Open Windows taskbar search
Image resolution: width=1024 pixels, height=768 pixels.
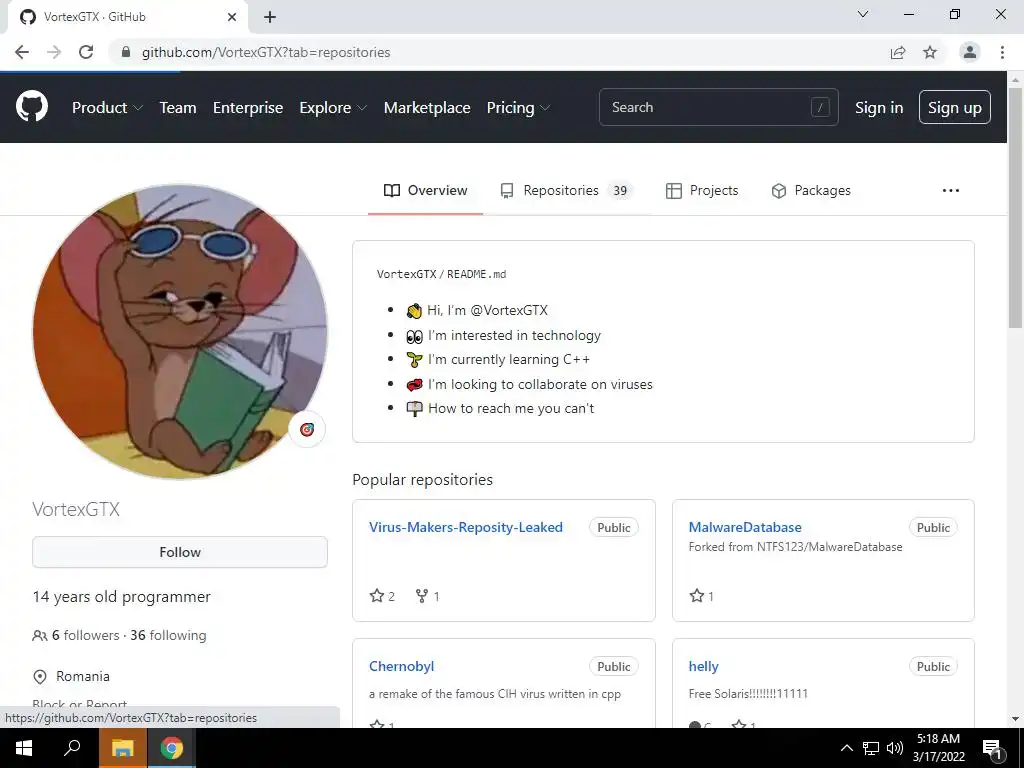pyautogui.click(x=72, y=748)
